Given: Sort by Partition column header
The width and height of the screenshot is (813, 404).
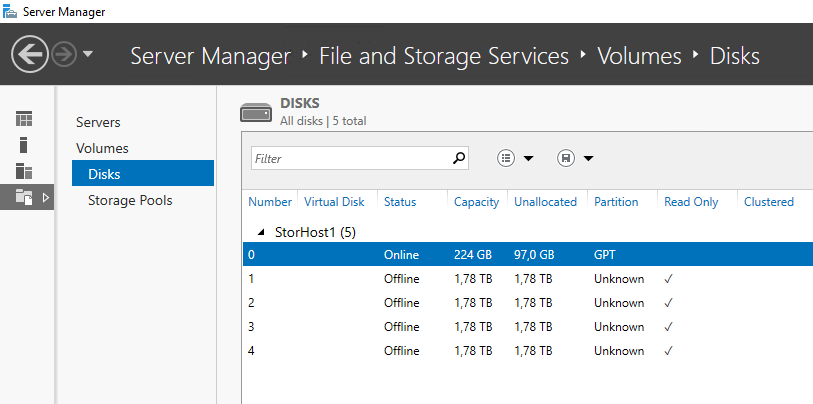Looking at the screenshot, I should click(616, 202).
